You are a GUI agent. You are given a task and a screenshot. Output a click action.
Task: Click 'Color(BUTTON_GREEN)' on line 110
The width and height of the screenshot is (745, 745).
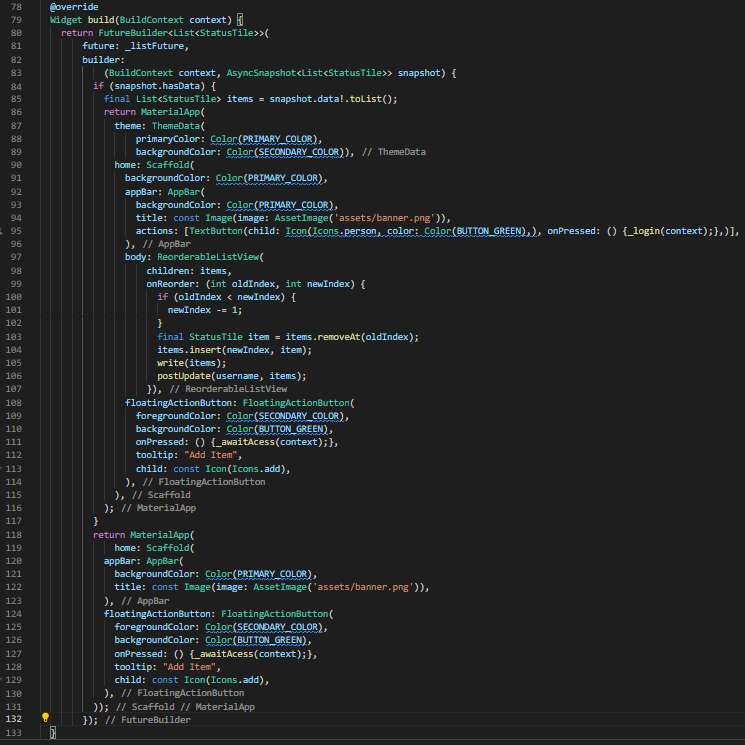coord(277,429)
